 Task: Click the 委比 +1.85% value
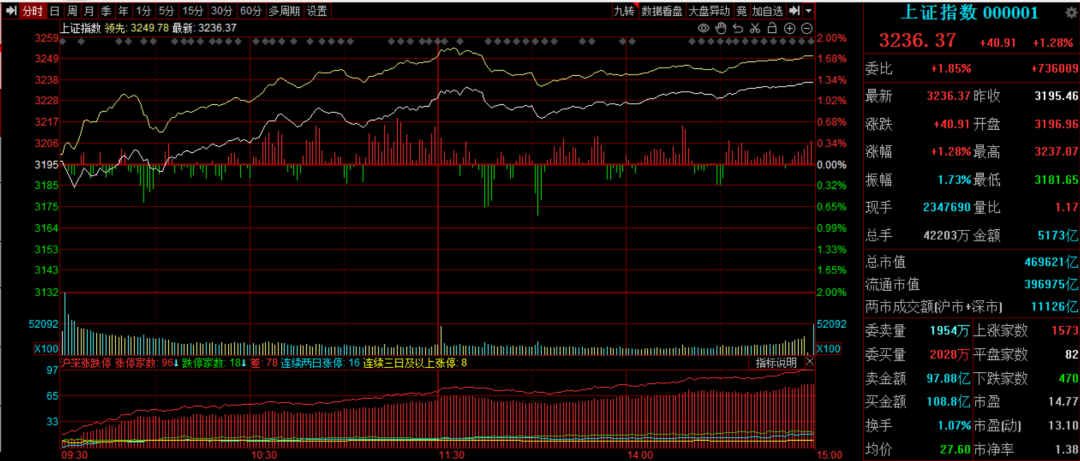[951, 68]
